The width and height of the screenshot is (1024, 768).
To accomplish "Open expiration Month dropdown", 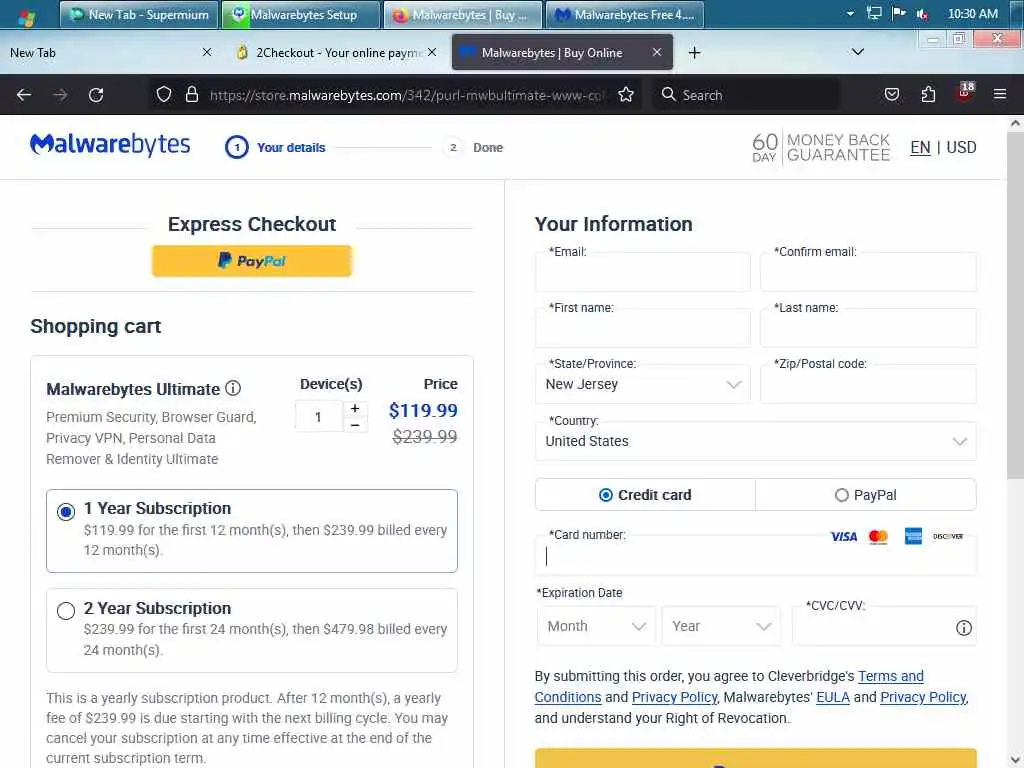I will click(x=596, y=626).
